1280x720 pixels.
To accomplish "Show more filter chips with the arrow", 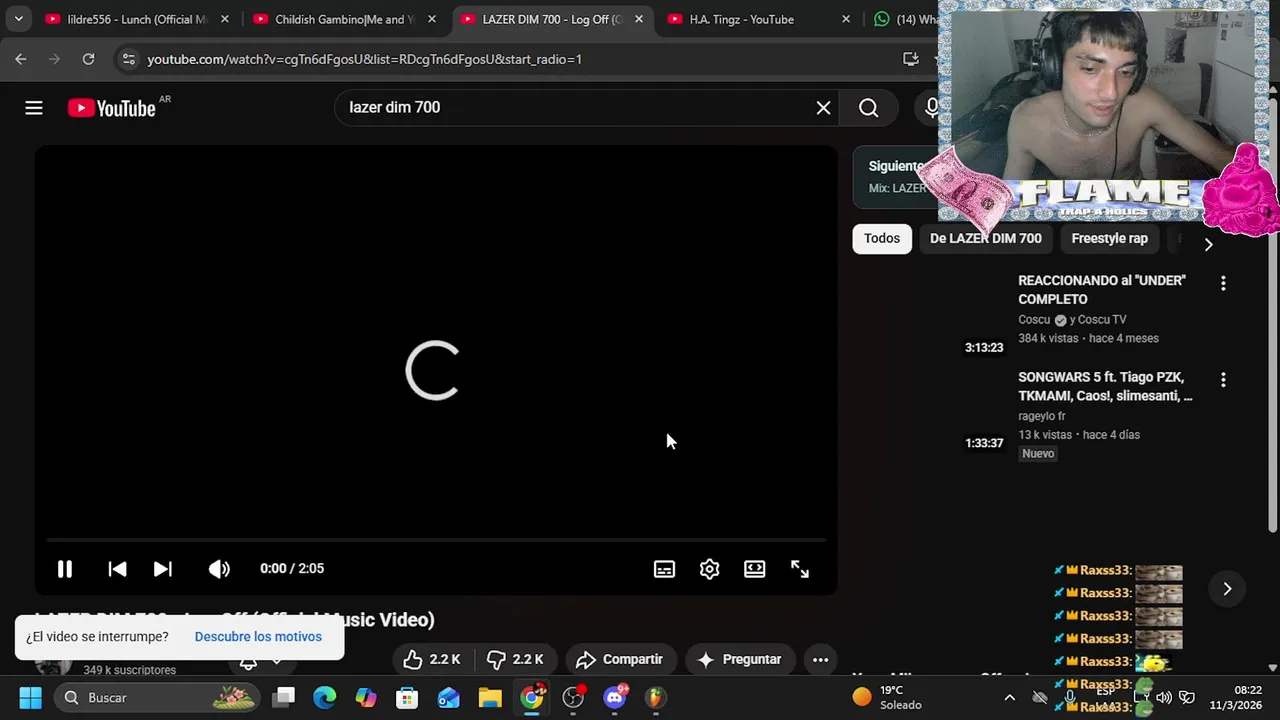I will click(x=1208, y=244).
